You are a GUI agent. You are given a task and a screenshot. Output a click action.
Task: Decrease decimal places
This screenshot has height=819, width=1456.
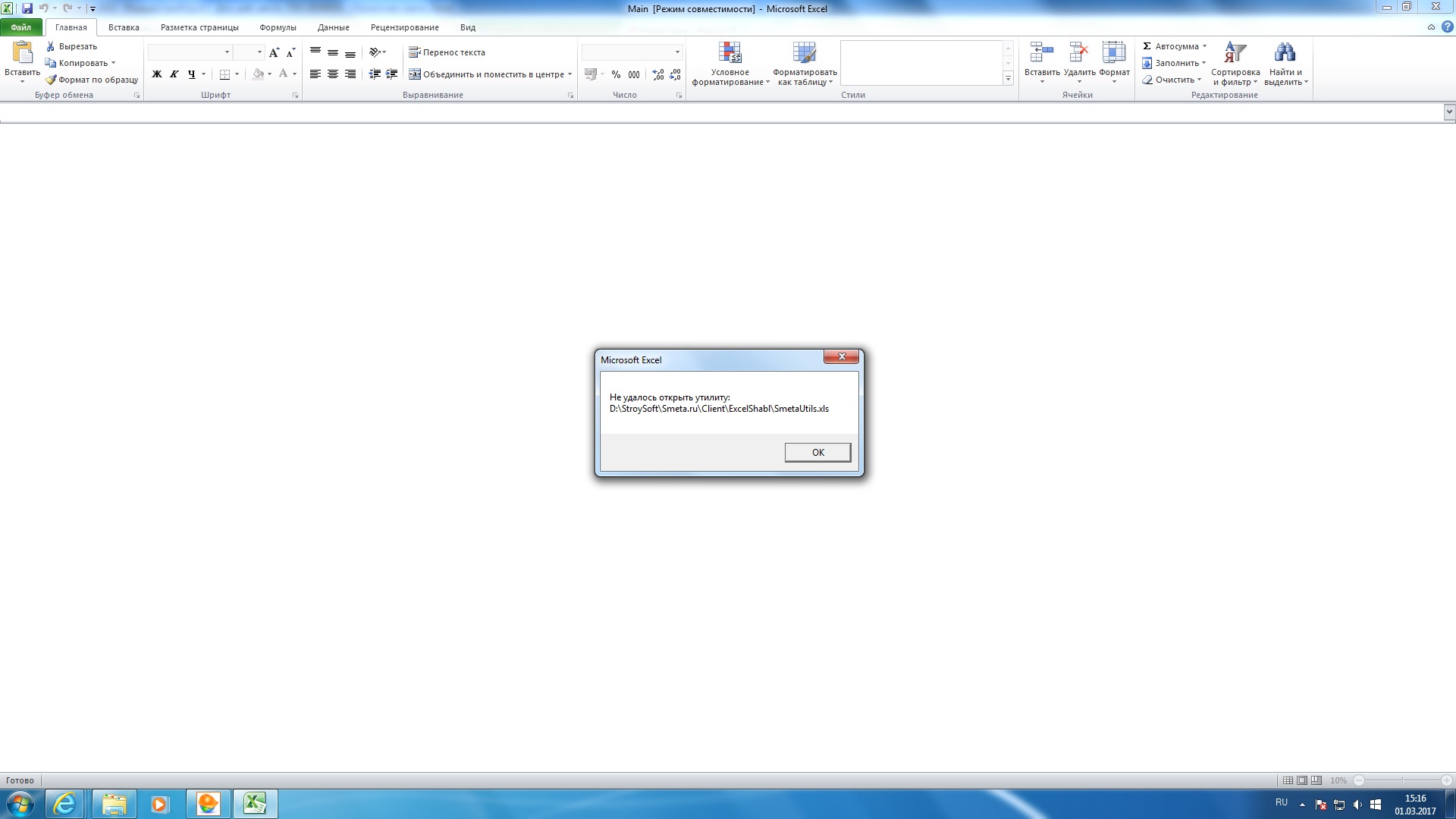pyautogui.click(x=675, y=74)
